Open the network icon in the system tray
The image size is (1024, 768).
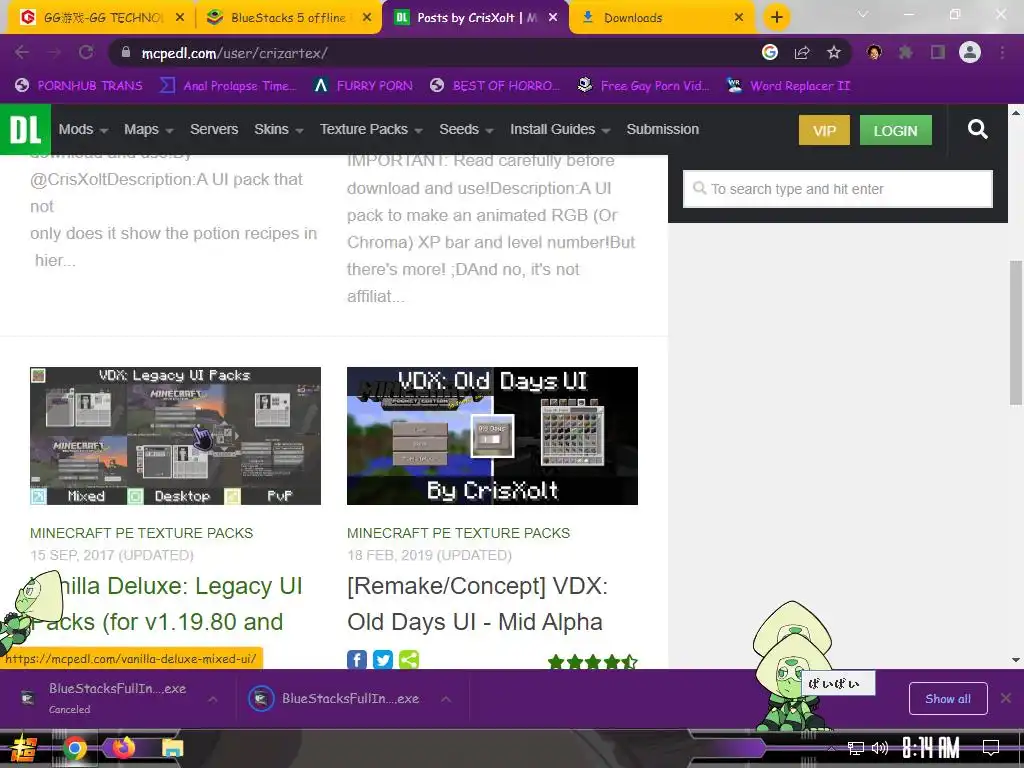(856, 748)
